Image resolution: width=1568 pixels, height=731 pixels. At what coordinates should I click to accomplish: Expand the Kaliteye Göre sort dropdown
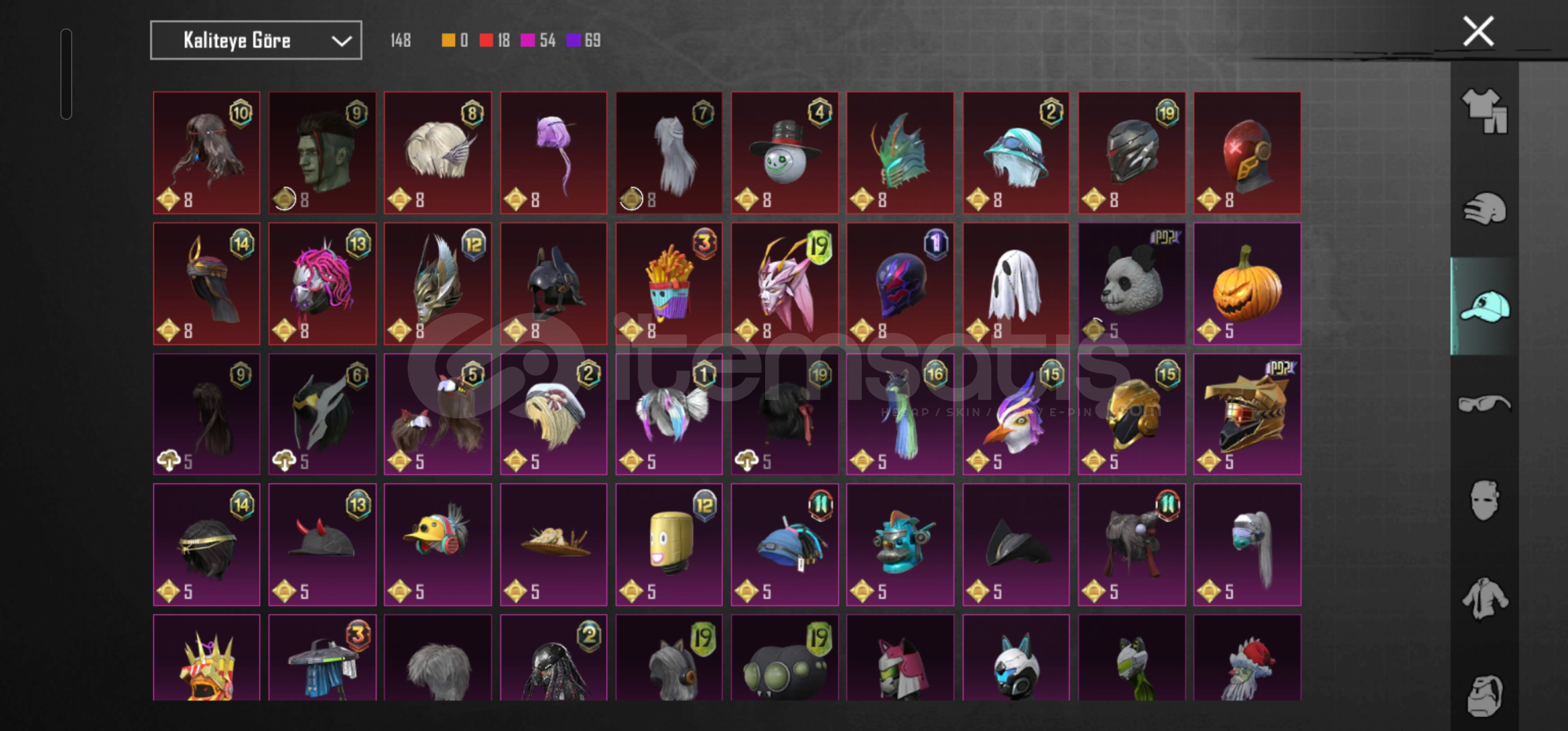[x=256, y=41]
